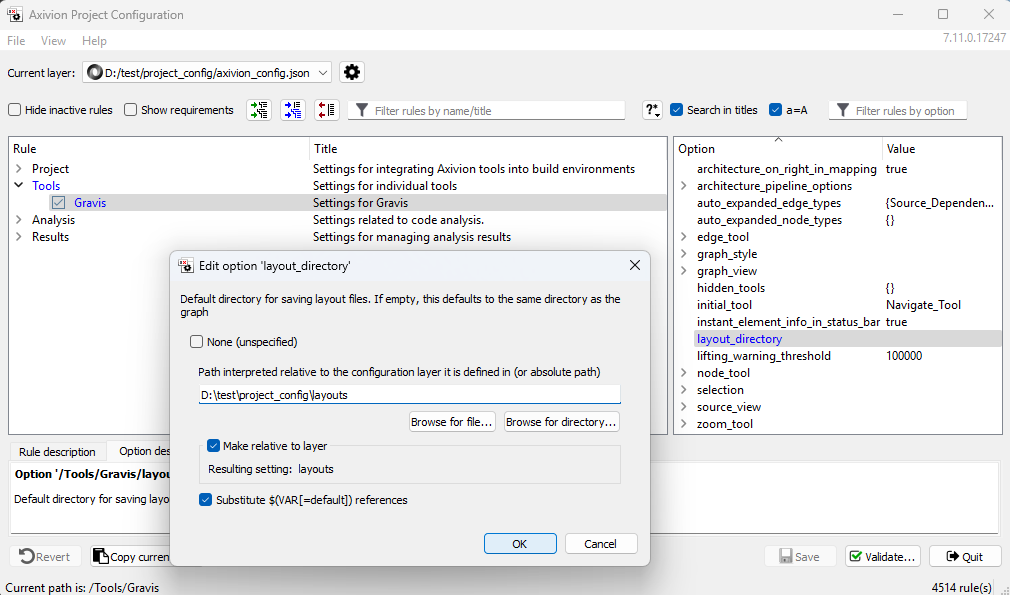Screen dimensions: 1010x595
Task: Click the red collapse rules tree icon
Action: pyautogui.click(x=327, y=110)
